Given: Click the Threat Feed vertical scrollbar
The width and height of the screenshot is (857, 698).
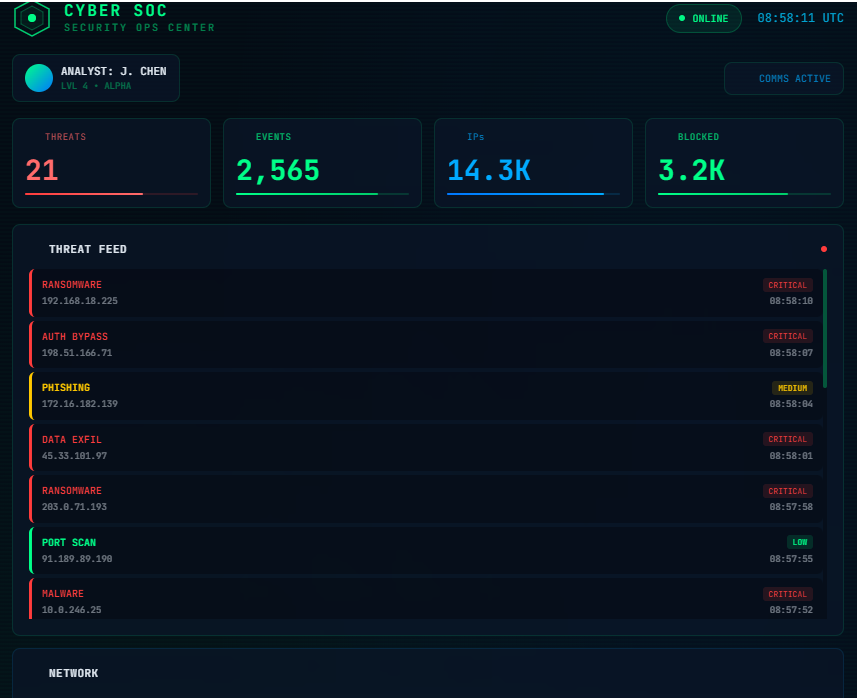Looking at the screenshot, I should pyautogui.click(x=824, y=328).
